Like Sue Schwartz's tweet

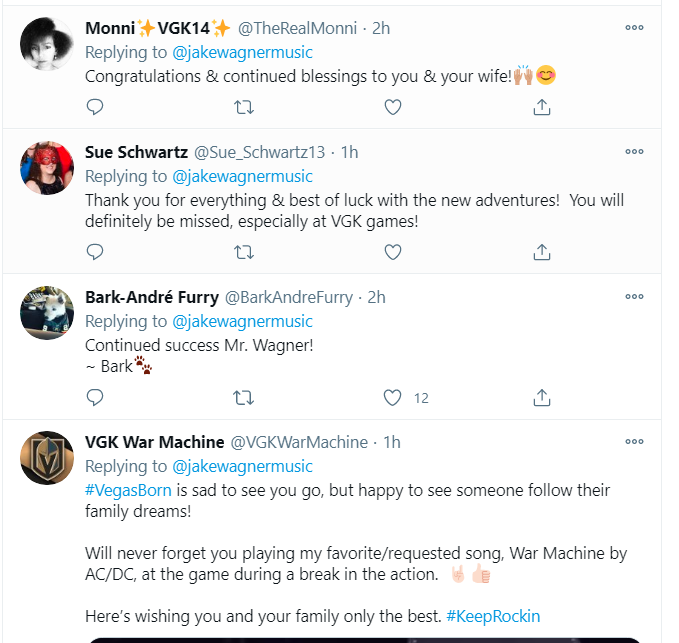(x=393, y=252)
